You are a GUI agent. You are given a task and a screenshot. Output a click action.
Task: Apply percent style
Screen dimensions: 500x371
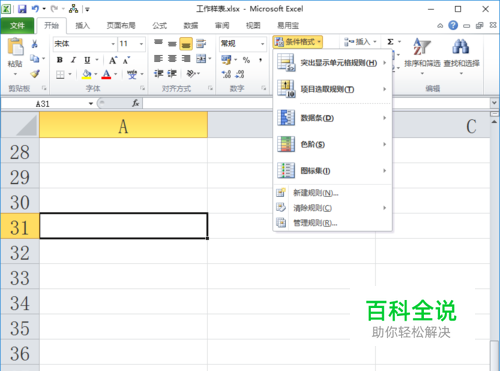(x=246, y=60)
